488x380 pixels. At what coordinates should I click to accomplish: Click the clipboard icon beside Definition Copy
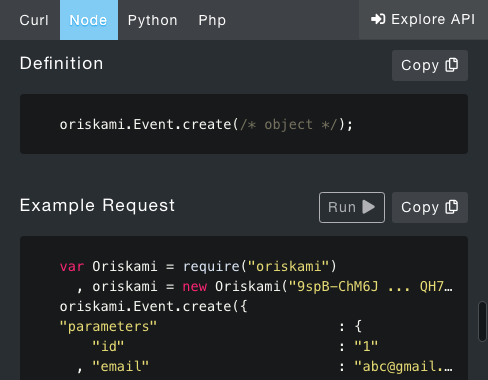[x=452, y=65]
